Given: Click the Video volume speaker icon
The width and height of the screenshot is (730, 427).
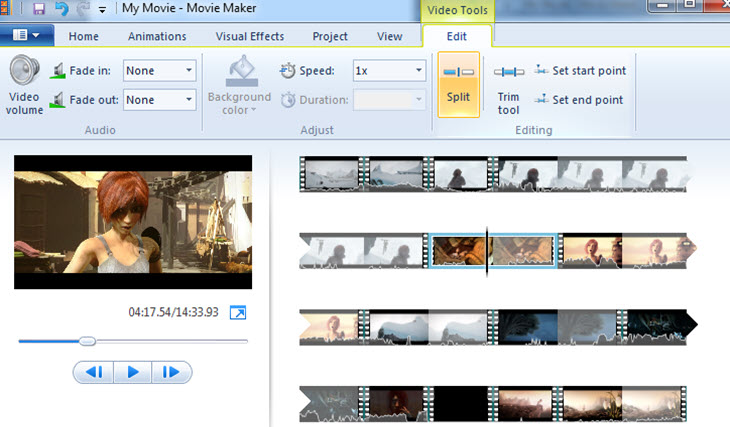Looking at the screenshot, I should tap(24, 70).
